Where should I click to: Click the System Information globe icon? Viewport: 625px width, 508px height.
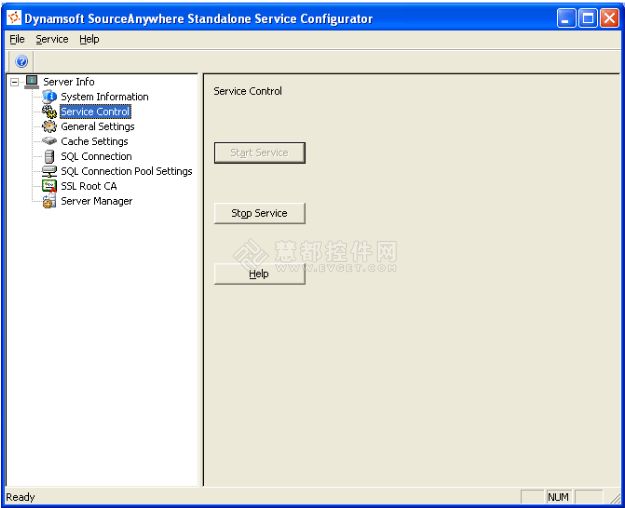coord(49,96)
